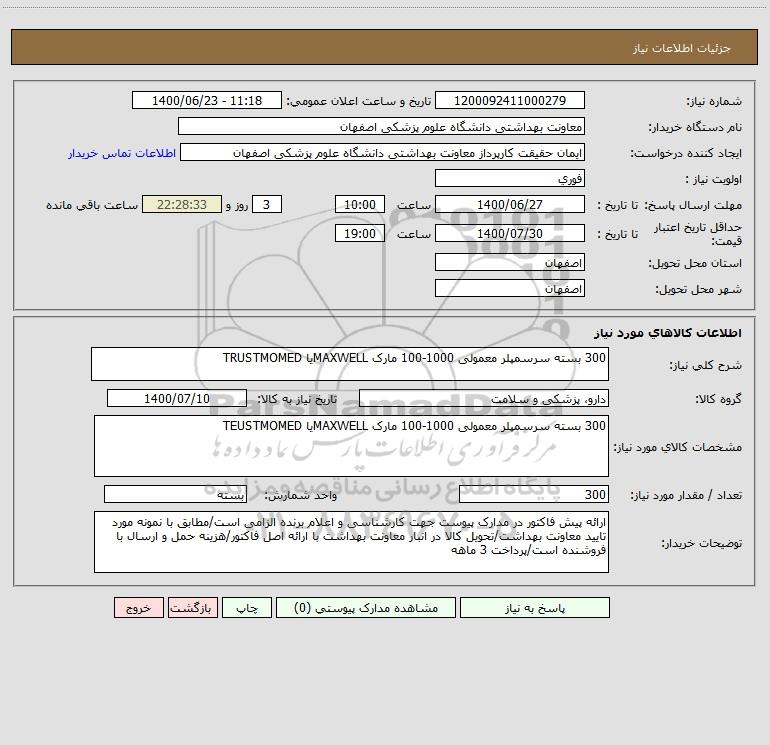Click the چاپ print button
The image size is (770, 745).
pos(247,607)
